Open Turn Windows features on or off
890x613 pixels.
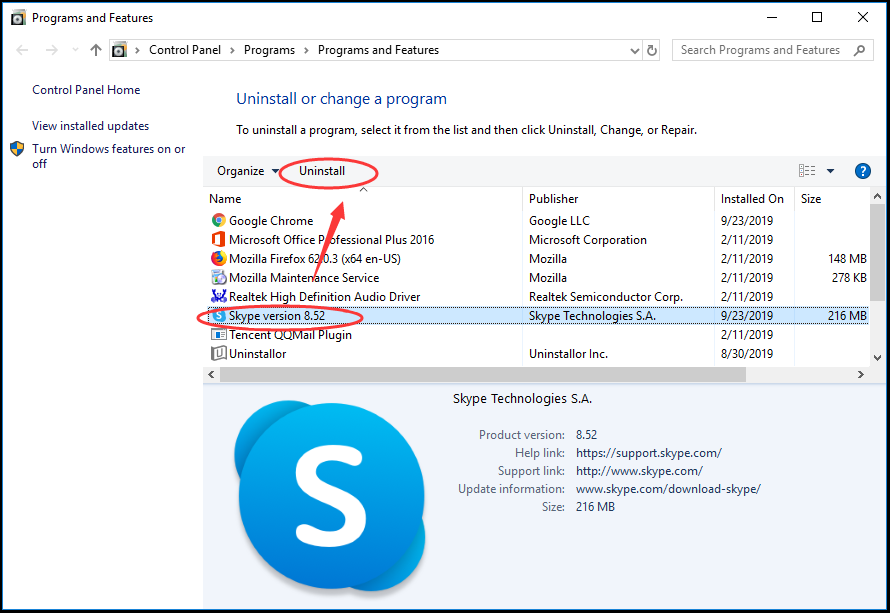point(109,156)
